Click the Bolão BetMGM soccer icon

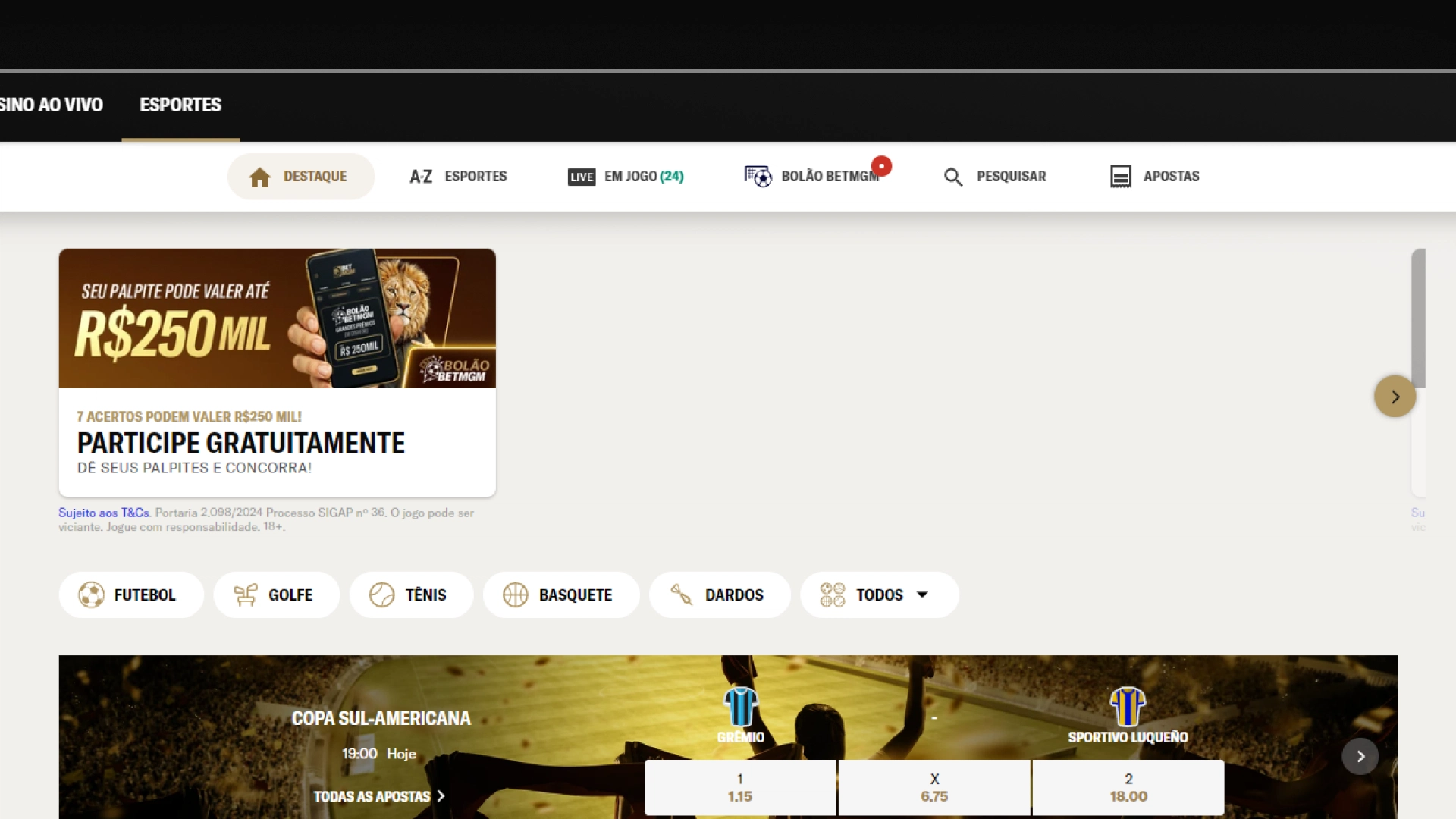point(758,176)
